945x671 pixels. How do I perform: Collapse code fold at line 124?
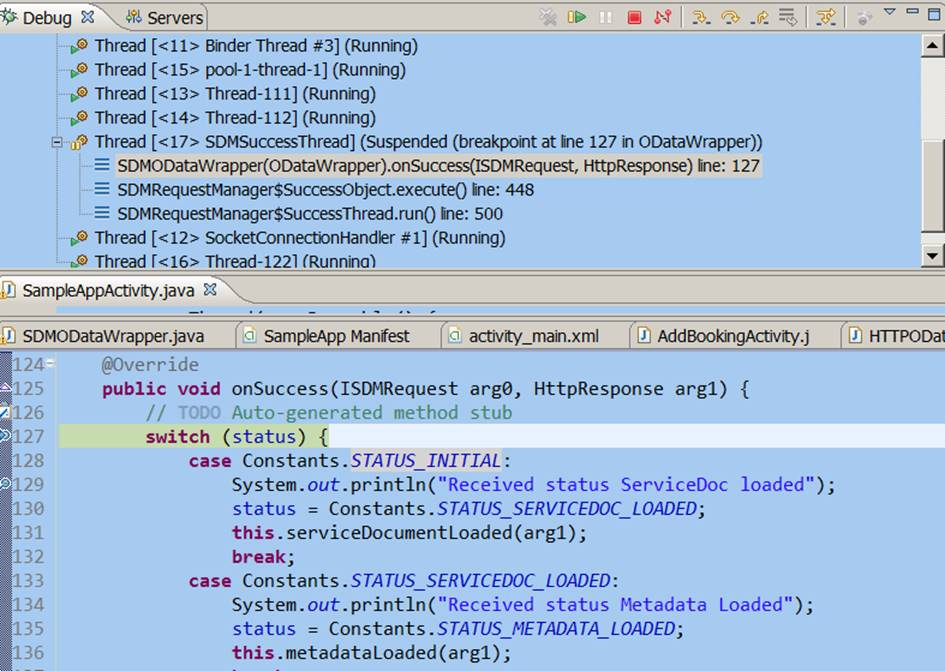pyautogui.click(x=51, y=363)
